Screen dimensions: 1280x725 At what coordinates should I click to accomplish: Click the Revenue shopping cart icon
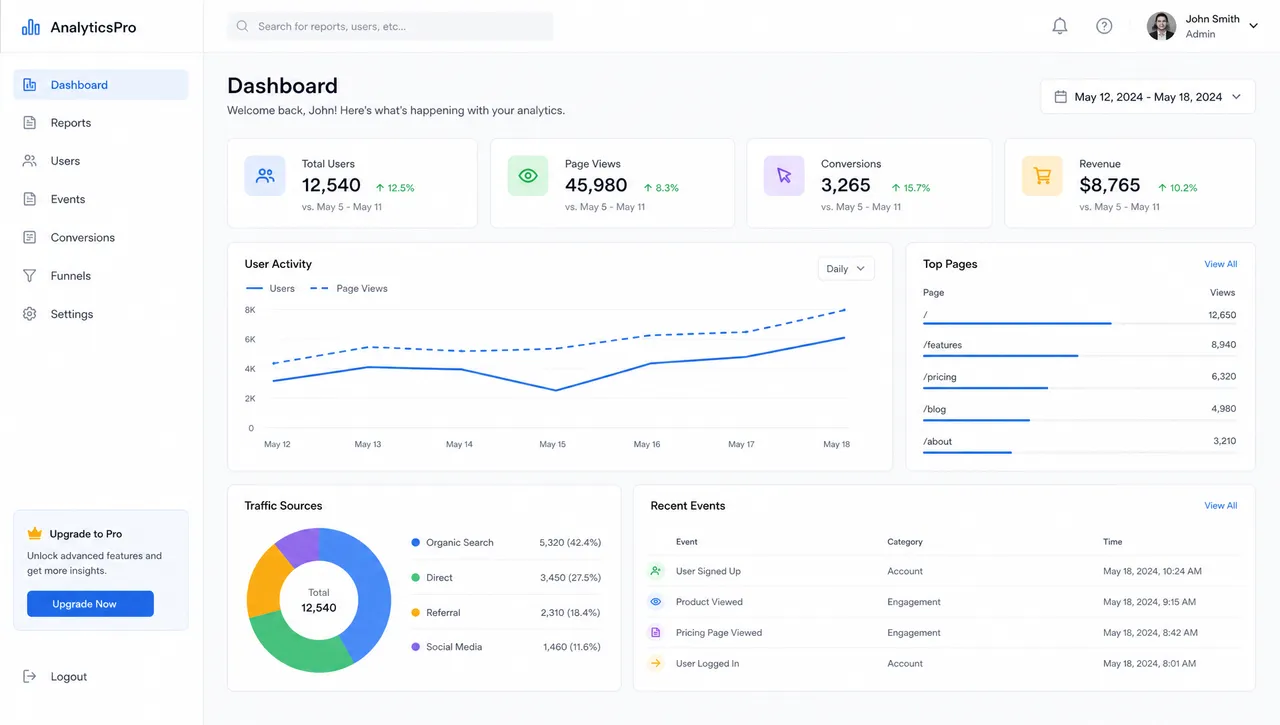click(1042, 176)
